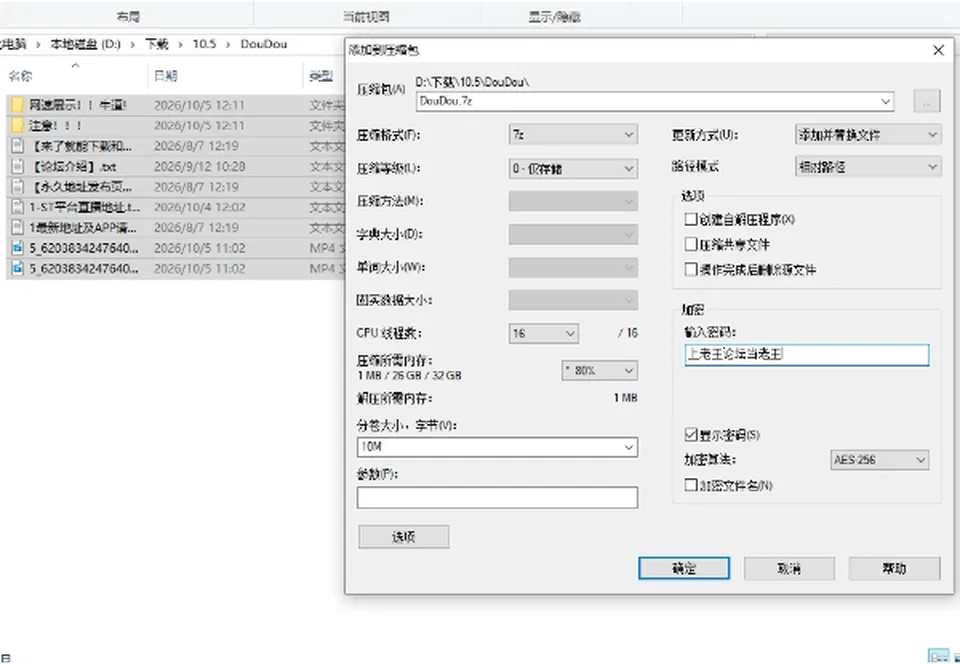Click the second MP4 video file icon
960x664 pixels.
[18, 269]
